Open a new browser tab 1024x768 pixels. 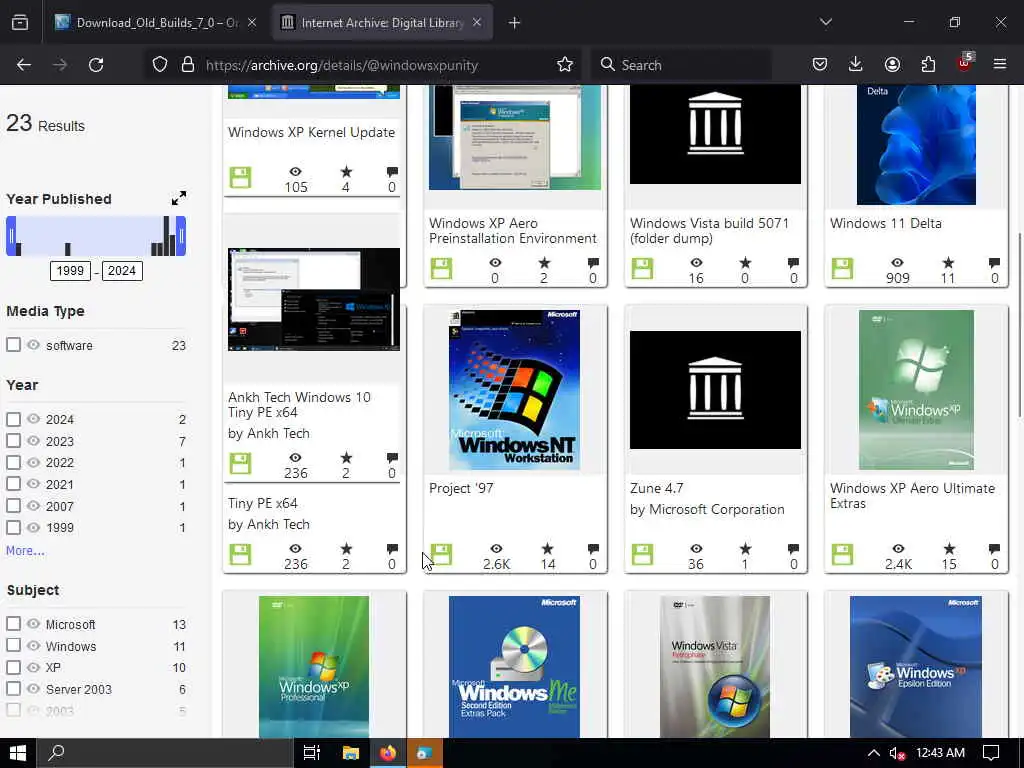click(x=515, y=23)
